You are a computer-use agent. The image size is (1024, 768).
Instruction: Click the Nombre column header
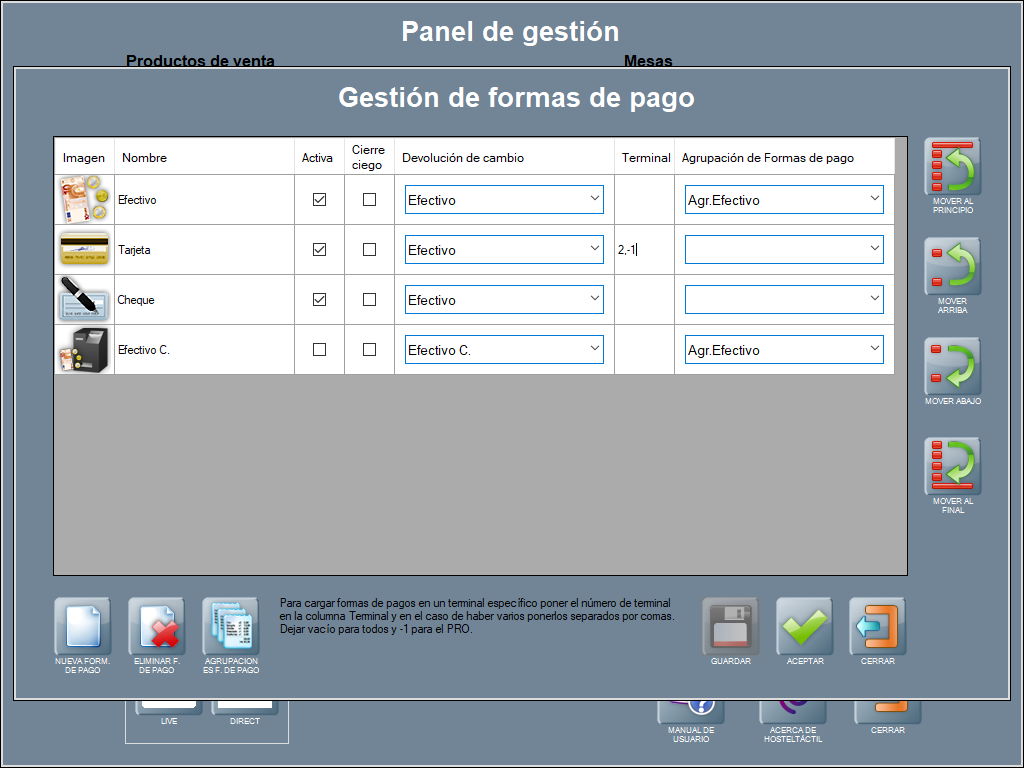pyautogui.click(x=145, y=158)
